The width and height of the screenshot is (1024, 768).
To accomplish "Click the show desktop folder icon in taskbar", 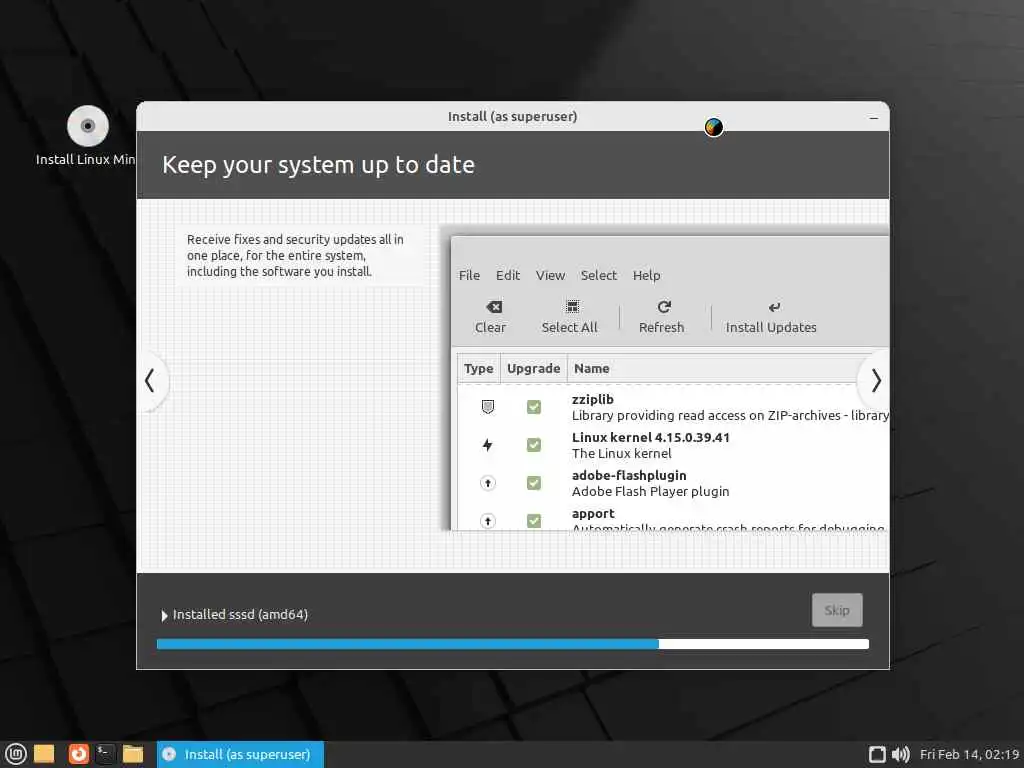I will (44, 754).
